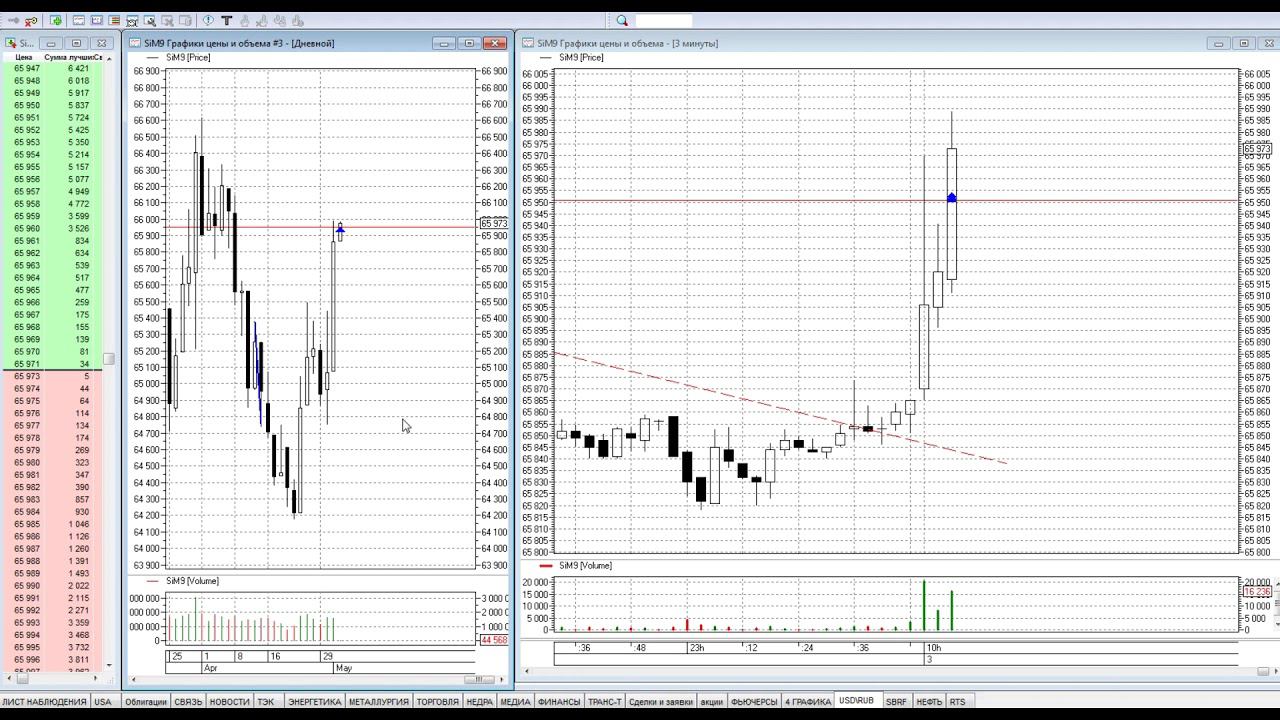The width and height of the screenshot is (1280, 720).
Task: Click the 44 568 volume label on daily chart
Action: tap(494, 640)
